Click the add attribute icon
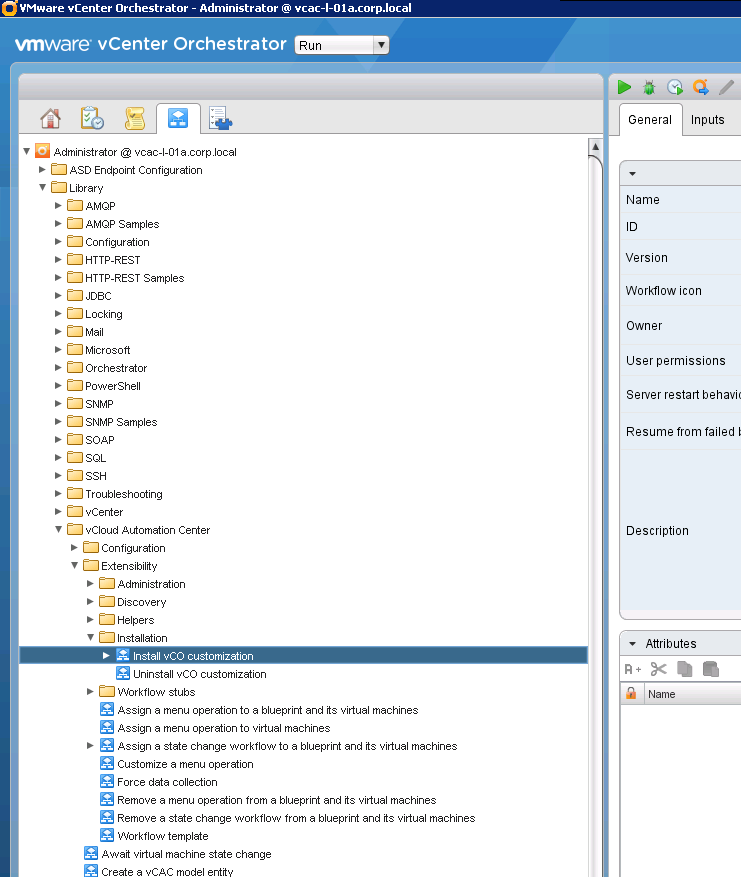Screen dimensions: 741x877 click(633, 669)
